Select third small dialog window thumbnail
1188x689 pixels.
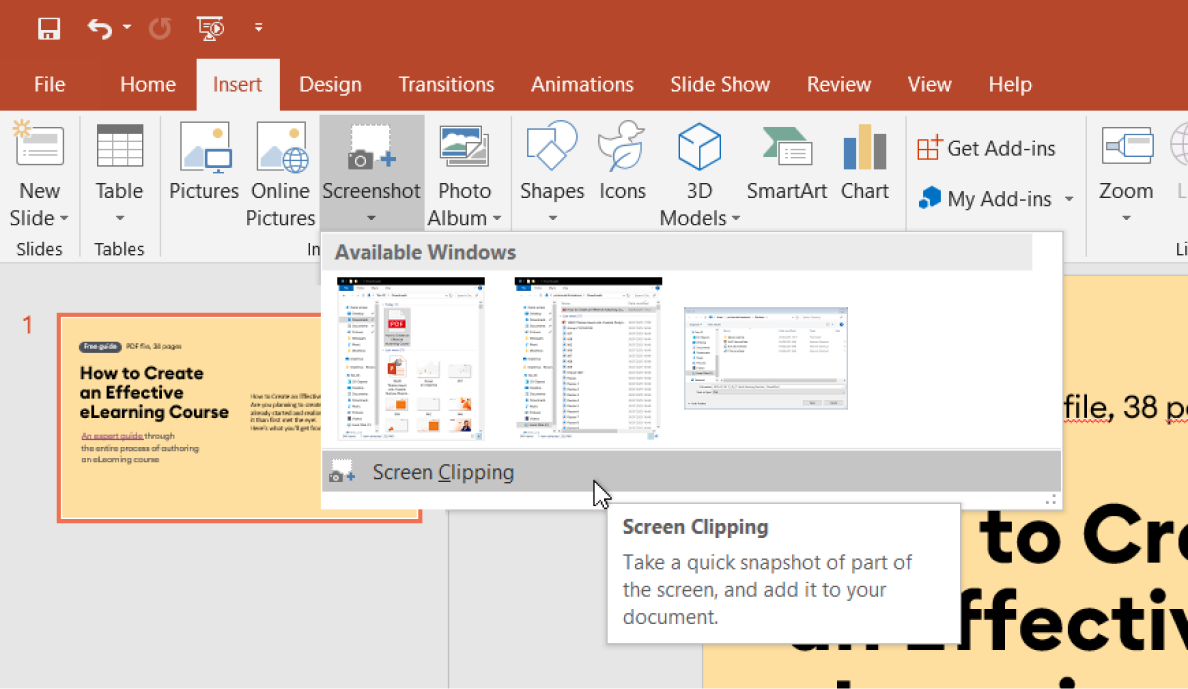coord(765,359)
